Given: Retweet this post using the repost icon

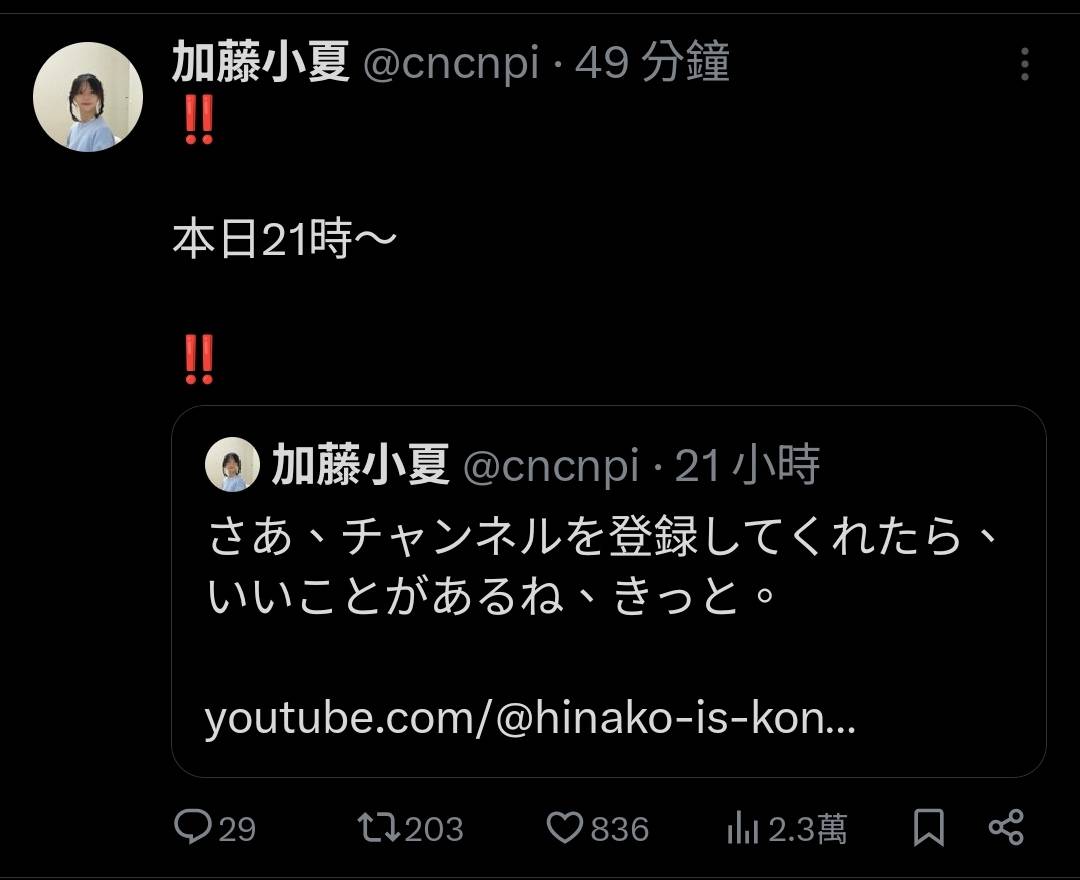Looking at the screenshot, I should (x=380, y=827).
